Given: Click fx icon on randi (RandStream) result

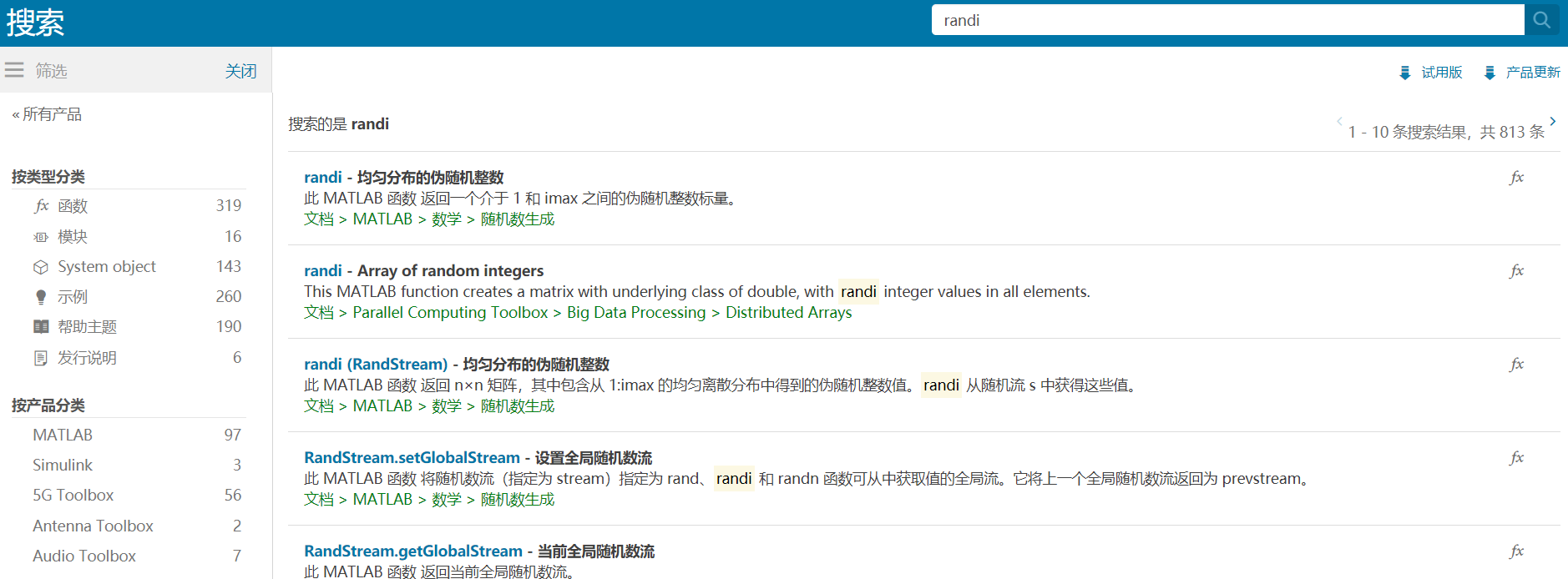Looking at the screenshot, I should click(1517, 364).
